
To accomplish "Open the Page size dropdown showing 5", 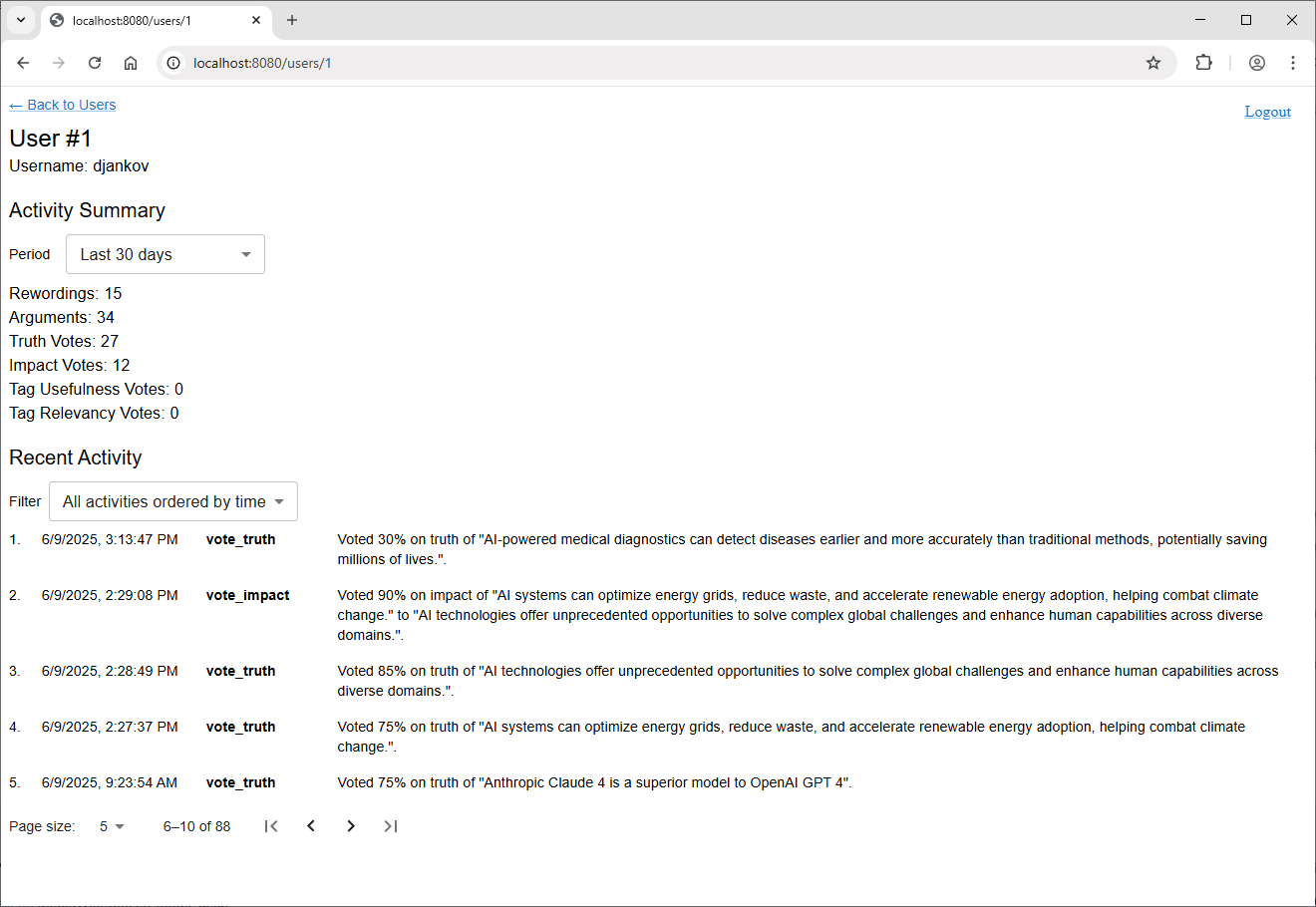I will point(112,826).
